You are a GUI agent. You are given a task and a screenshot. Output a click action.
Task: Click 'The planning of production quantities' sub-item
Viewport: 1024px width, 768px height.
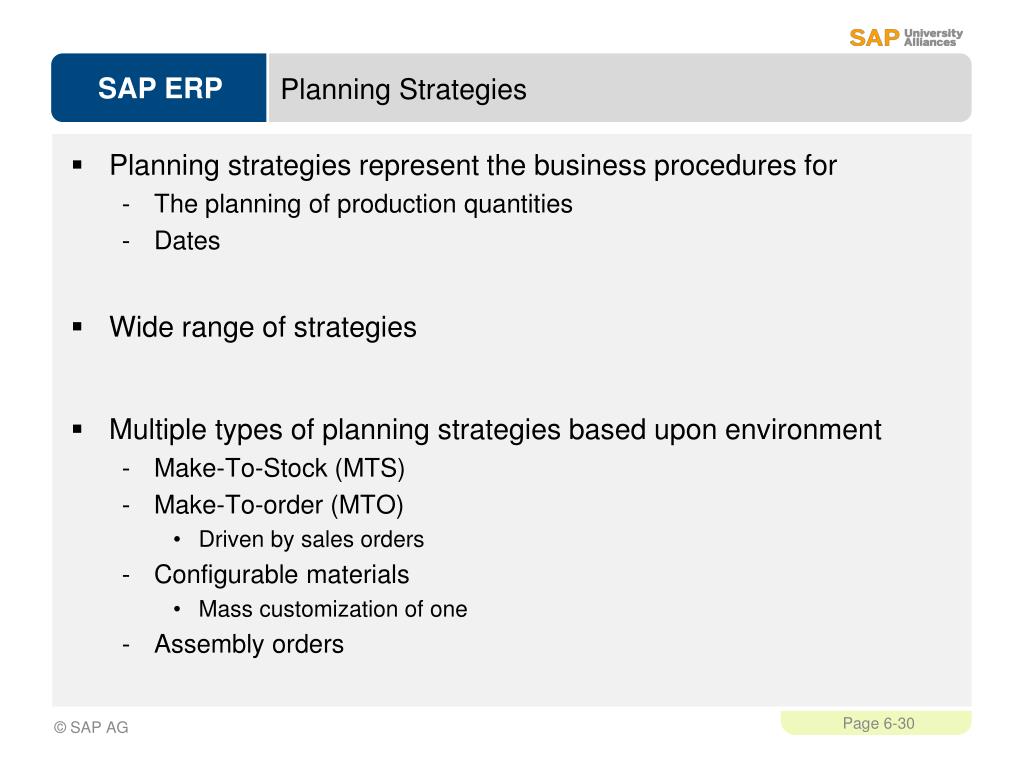pyautogui.click(x=363, y=204)
